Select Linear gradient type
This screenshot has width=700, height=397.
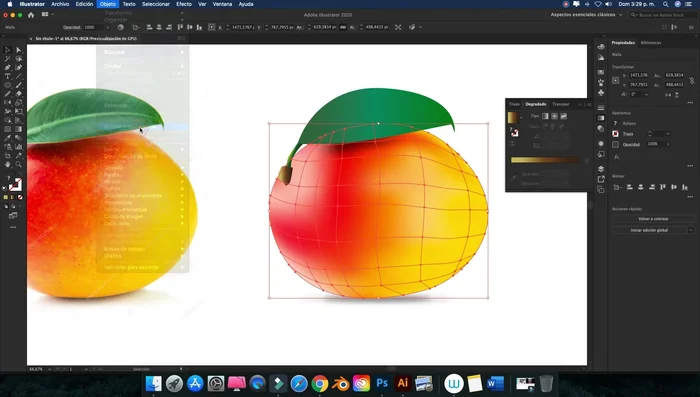click(x=545, y=116)
